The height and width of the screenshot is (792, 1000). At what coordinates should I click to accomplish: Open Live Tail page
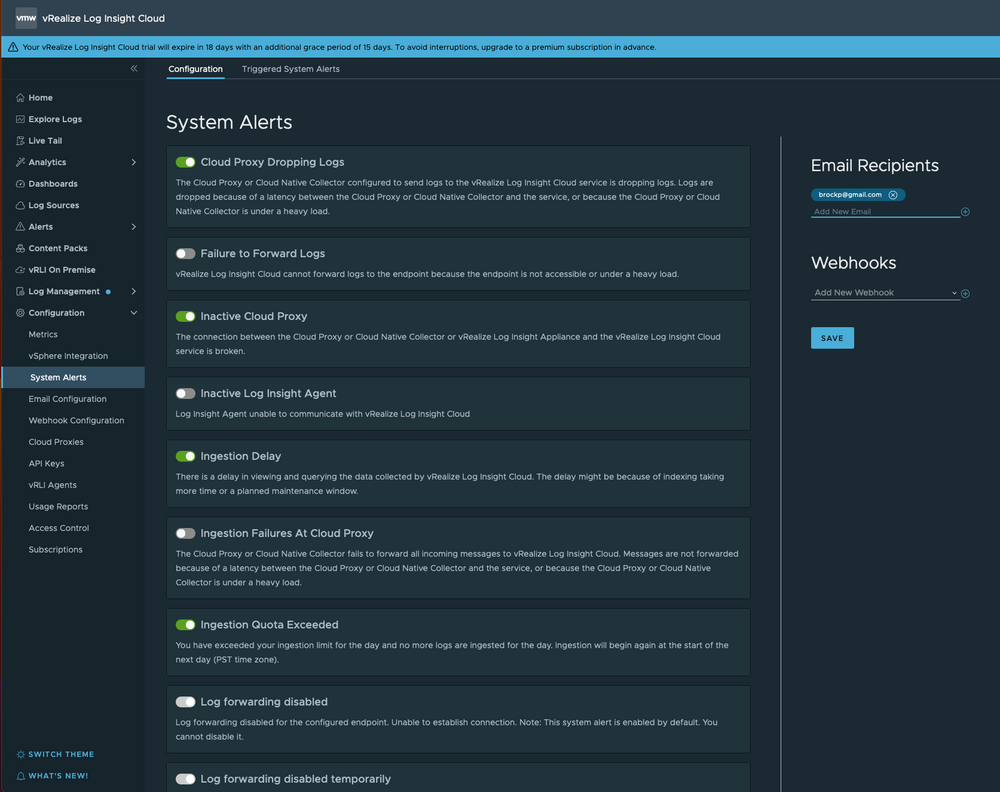point(45,141)
